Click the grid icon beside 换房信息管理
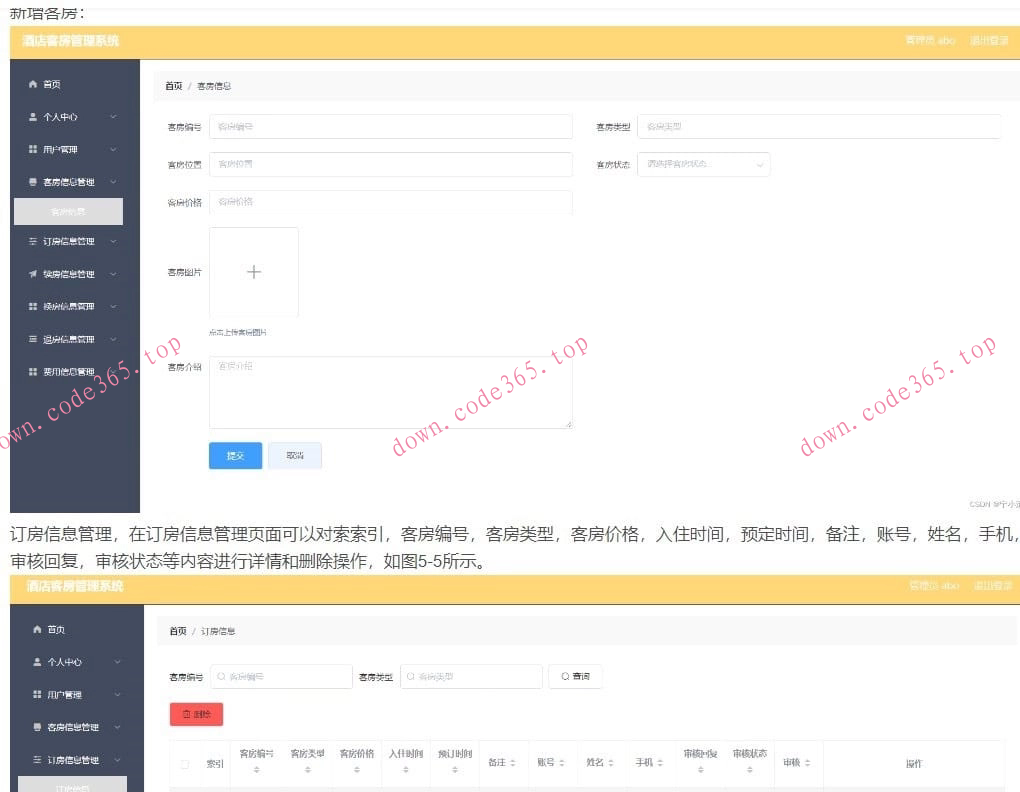This screenshot has height=792, width=1020. [x=33, y=306]
